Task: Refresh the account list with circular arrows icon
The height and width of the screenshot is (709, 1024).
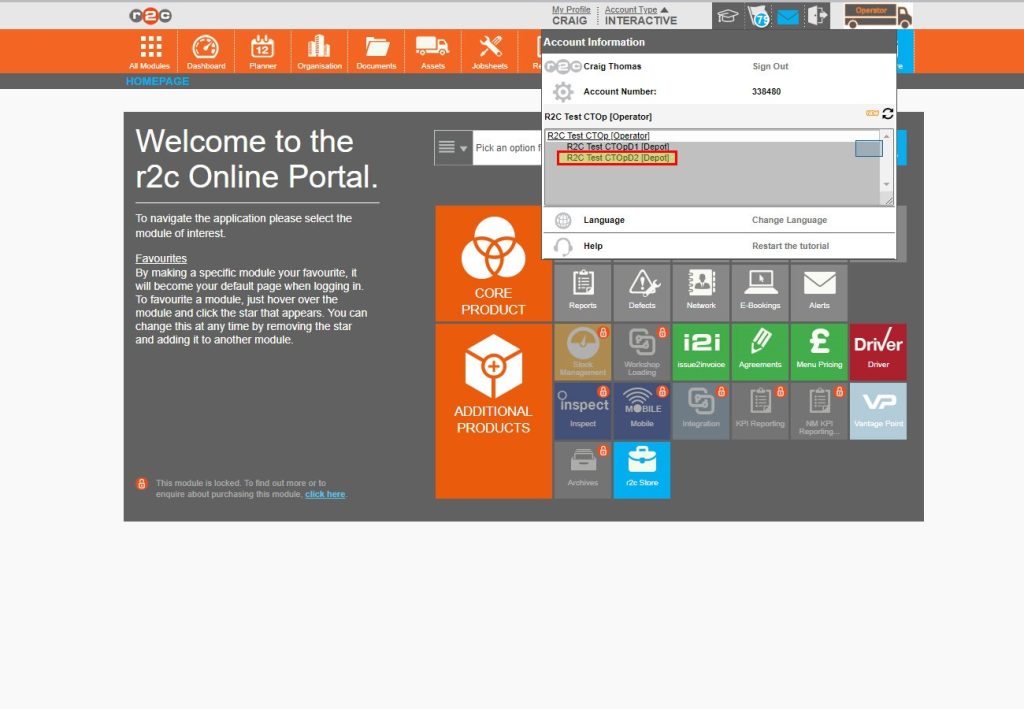Action: click(888, 114)
